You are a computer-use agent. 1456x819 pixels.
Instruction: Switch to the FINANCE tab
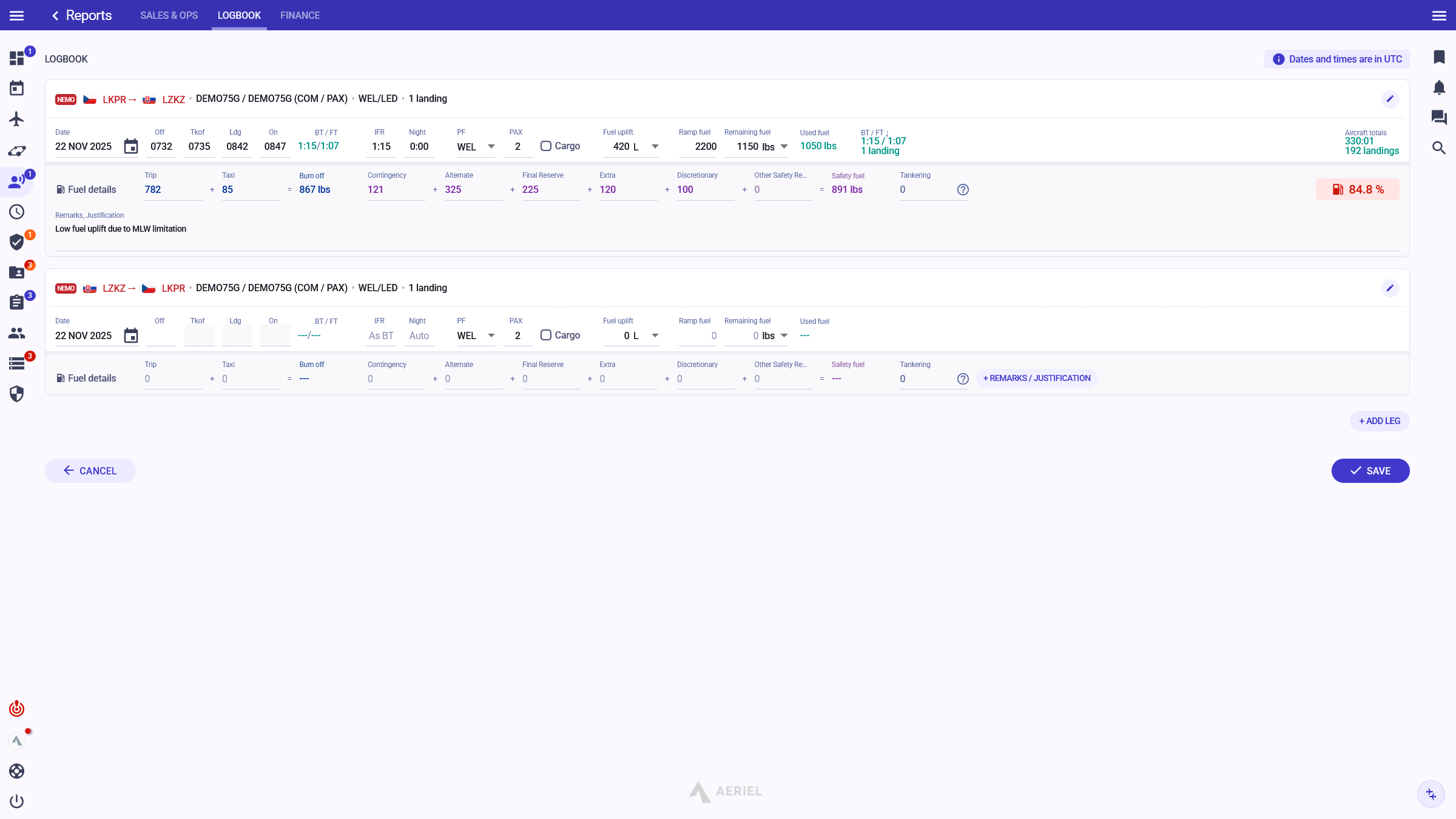(300, 15)
